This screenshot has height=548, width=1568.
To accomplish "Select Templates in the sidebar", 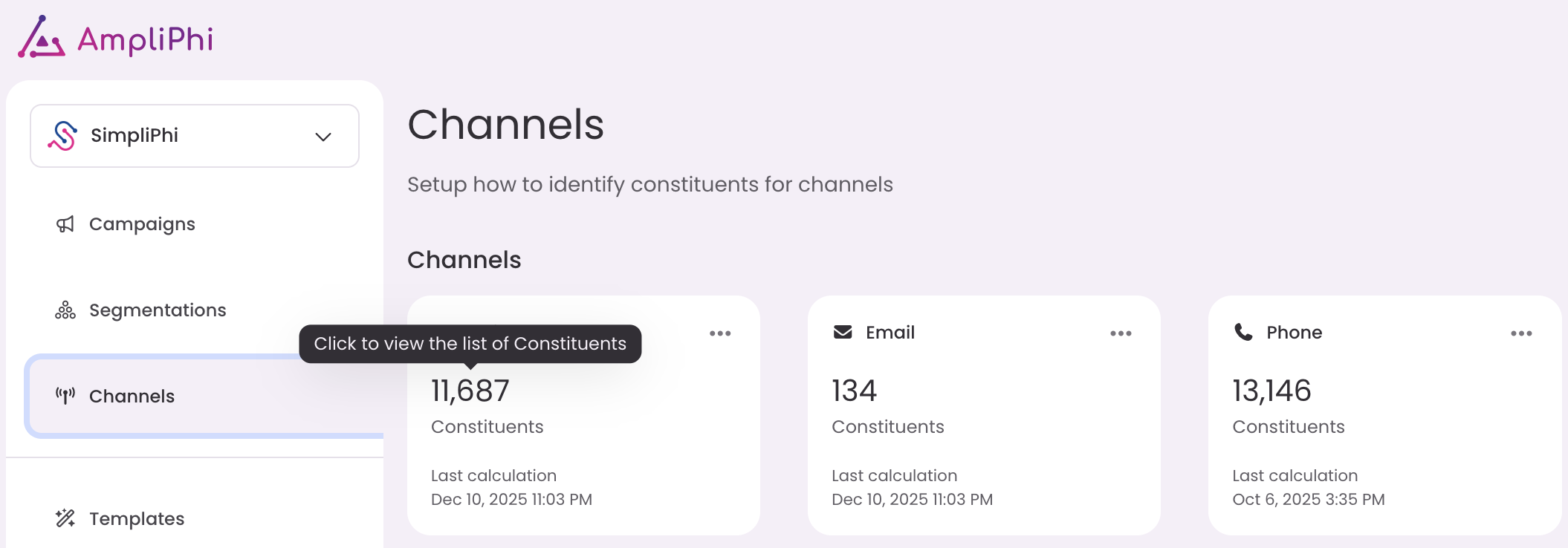I will click(137, 518).
